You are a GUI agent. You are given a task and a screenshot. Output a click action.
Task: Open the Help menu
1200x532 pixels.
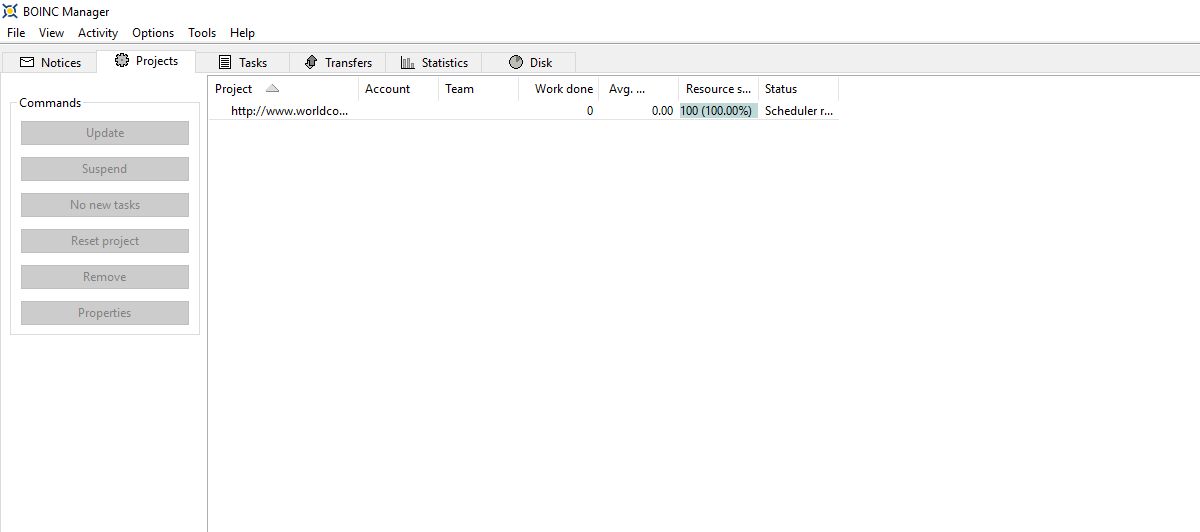click(x=242, y=33)
